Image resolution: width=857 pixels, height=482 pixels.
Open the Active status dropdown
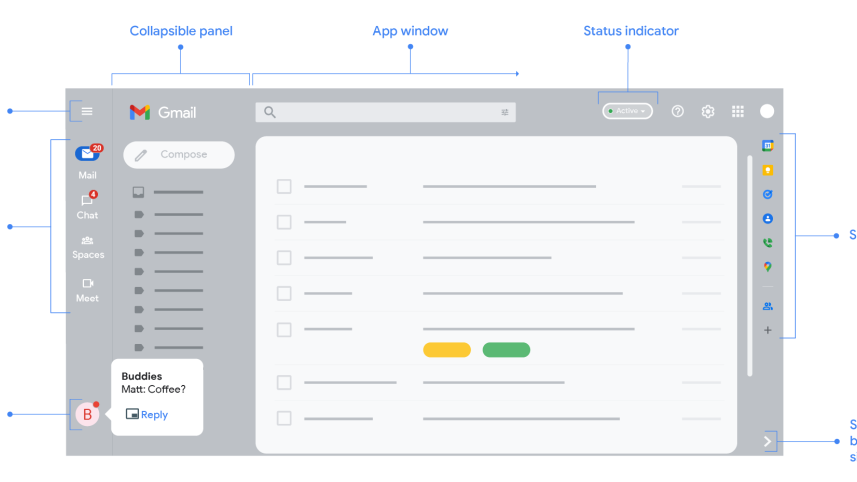[x=628, y=111]
